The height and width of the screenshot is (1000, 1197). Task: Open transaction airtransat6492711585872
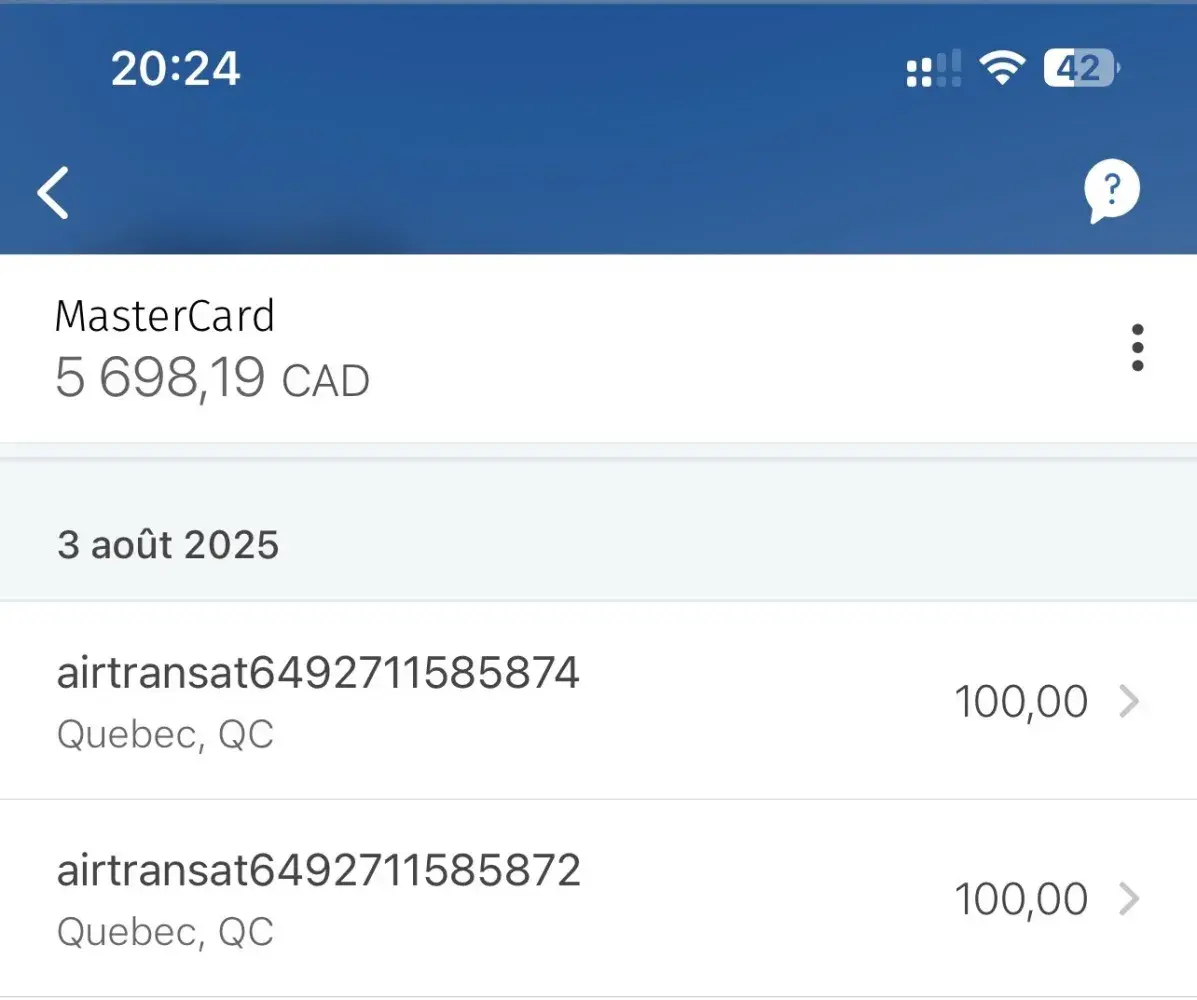click(318, 872)
